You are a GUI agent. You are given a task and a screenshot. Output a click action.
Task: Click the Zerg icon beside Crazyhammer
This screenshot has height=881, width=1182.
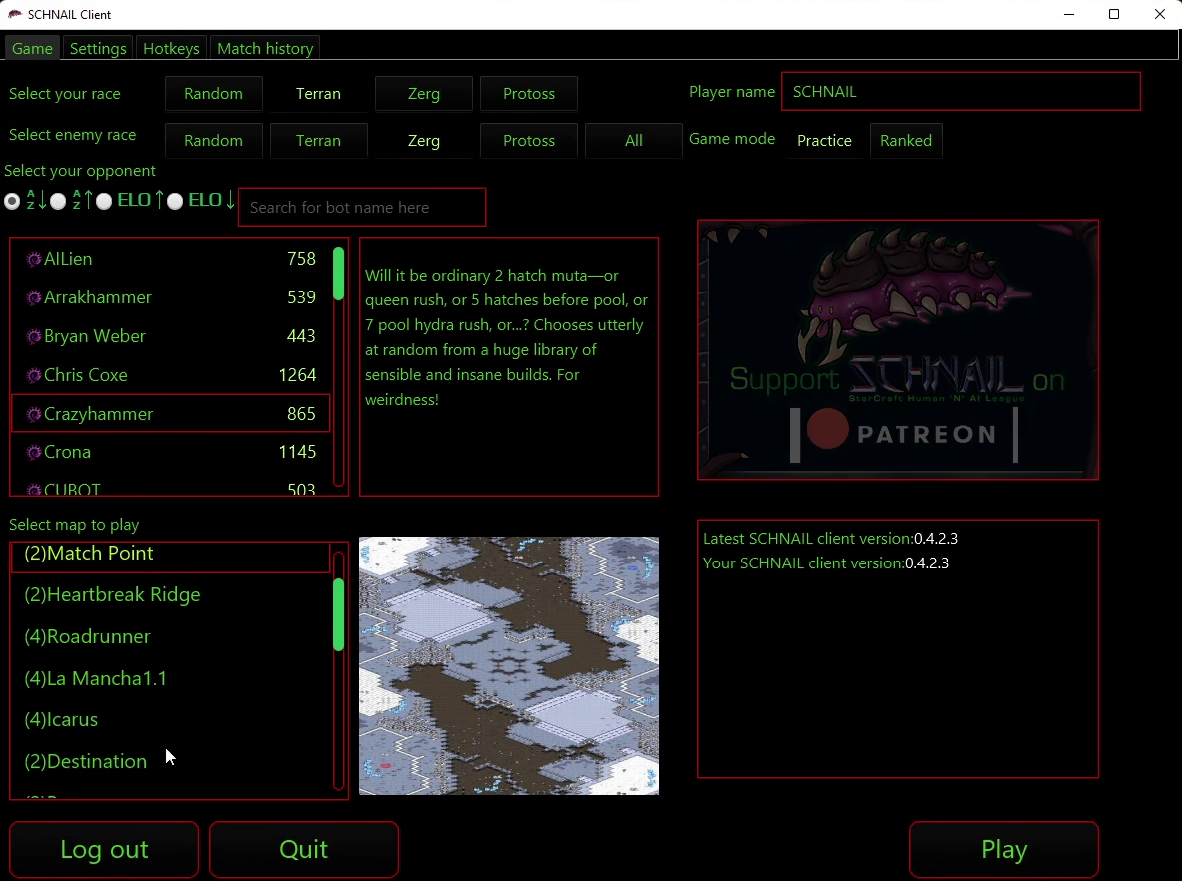click(x=34, y=413)
